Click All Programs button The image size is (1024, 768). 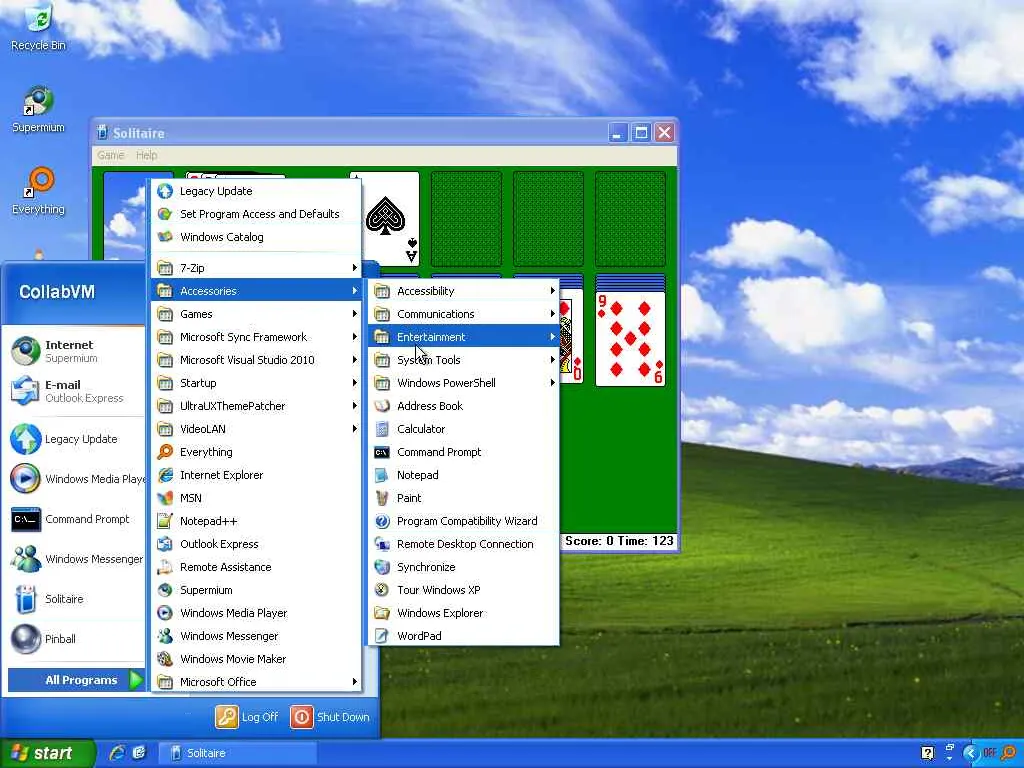(76, 680)
